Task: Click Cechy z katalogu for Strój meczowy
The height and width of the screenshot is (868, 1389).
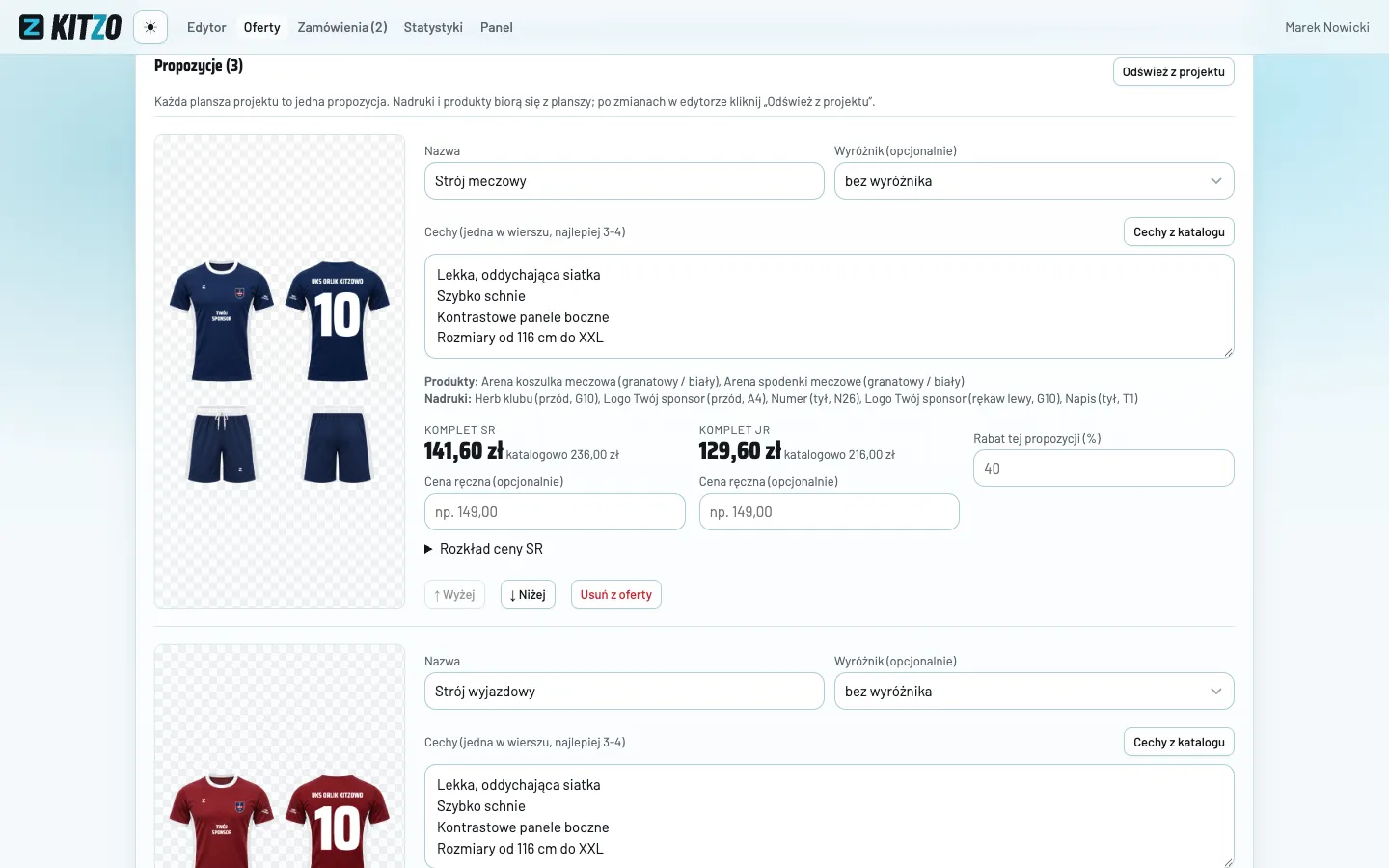Action: pyautogui.click(x=1179, y=232)
